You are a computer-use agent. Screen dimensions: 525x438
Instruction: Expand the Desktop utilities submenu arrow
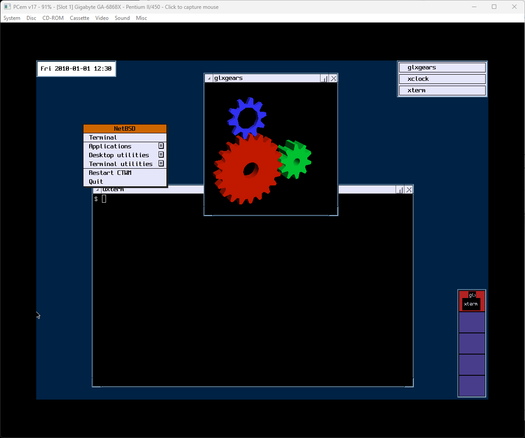161,154
